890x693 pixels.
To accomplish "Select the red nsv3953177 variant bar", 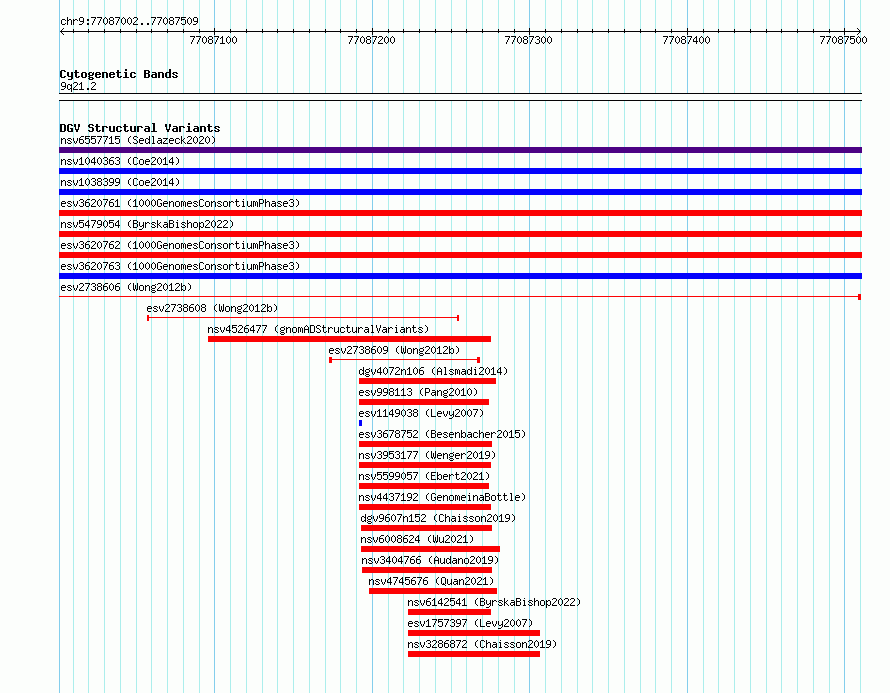I will point(425,465).
